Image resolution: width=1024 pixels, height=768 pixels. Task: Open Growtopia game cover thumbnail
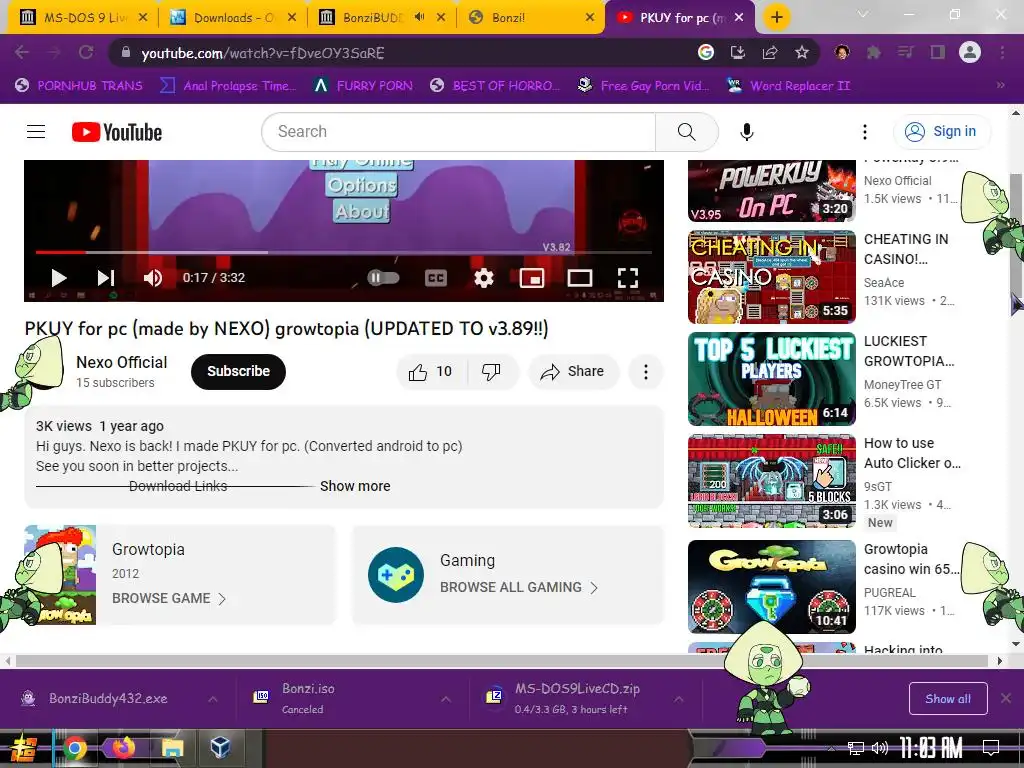[x=60, y=575]
